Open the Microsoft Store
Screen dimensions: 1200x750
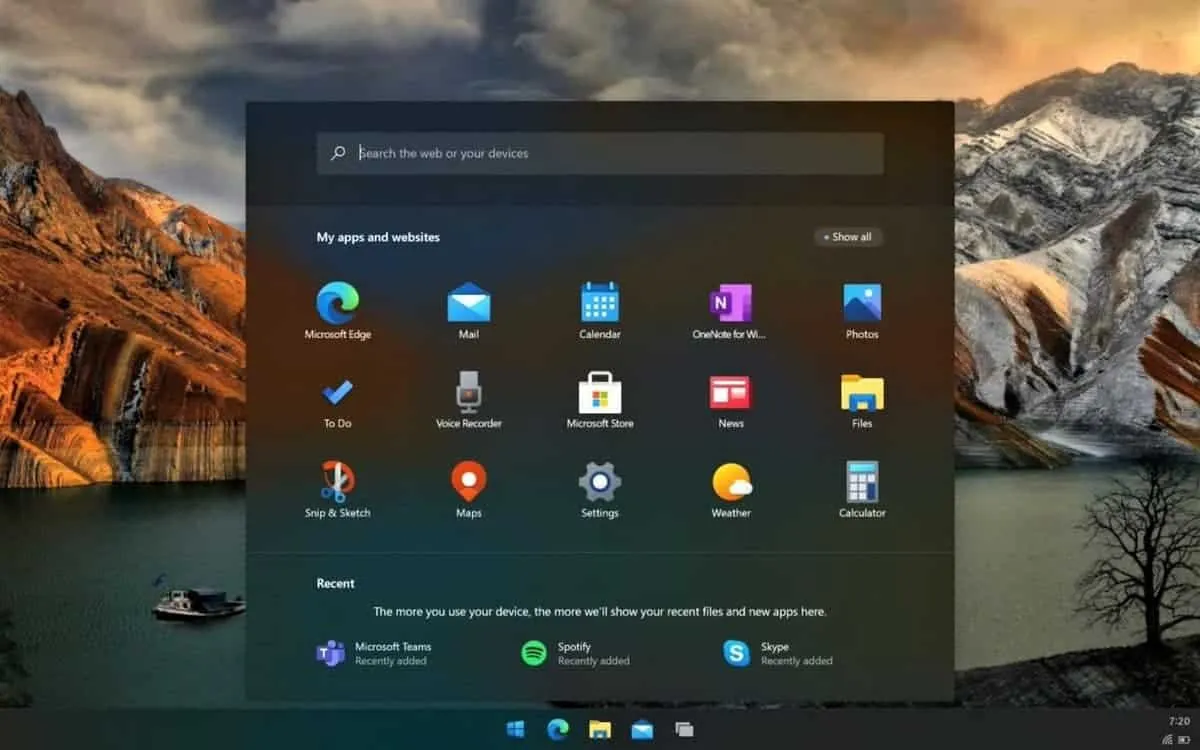599,392
